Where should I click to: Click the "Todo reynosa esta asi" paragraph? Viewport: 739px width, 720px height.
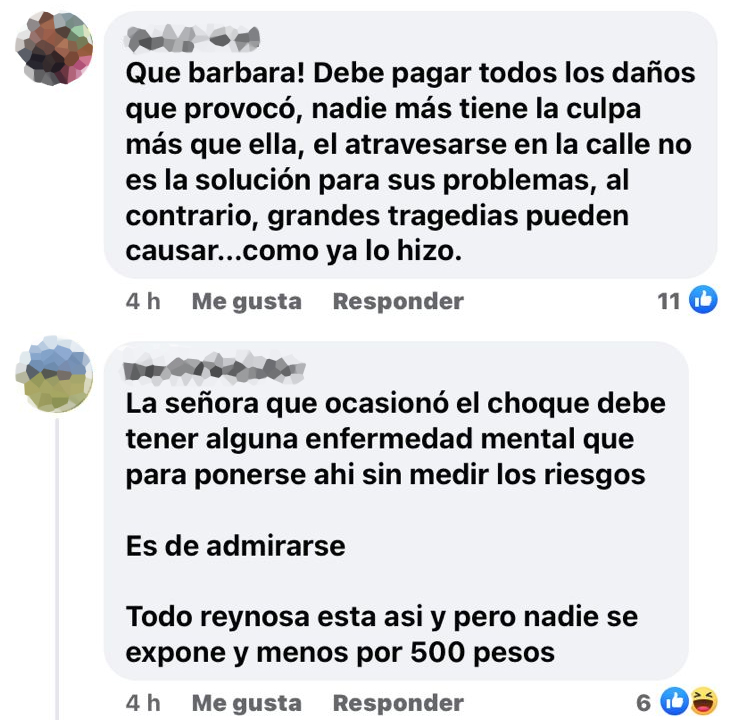click(382, 634)
